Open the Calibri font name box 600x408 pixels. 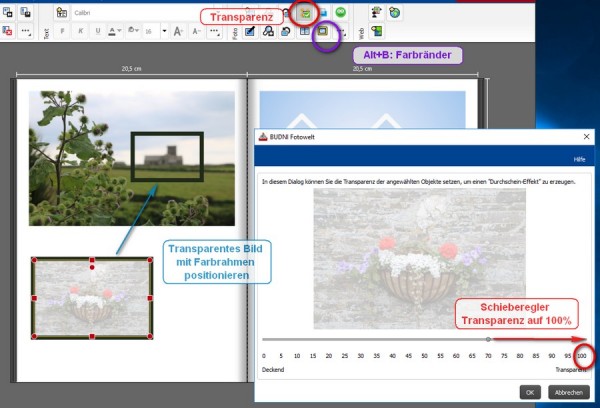pos(142,13)
